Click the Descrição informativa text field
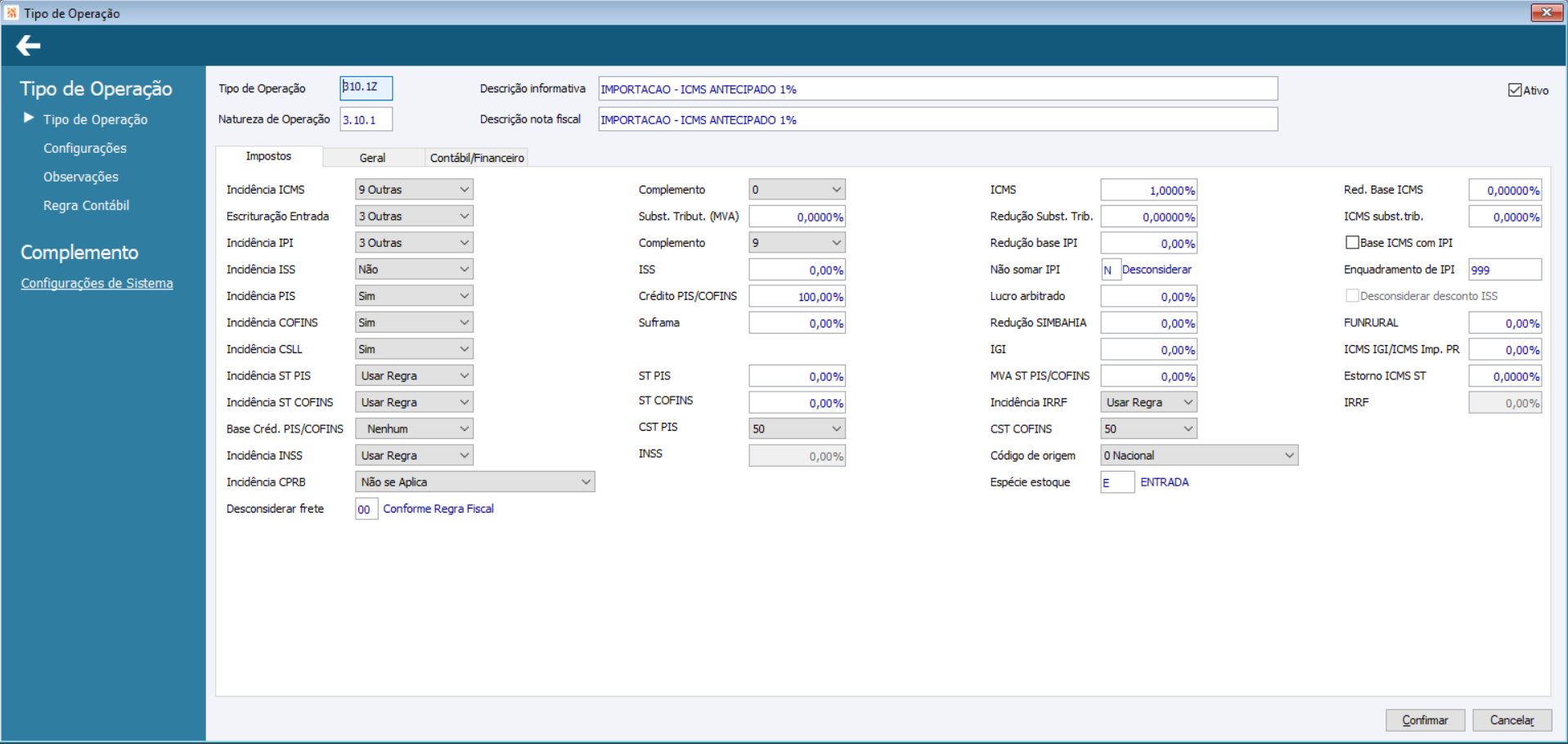 pos(937,89)
